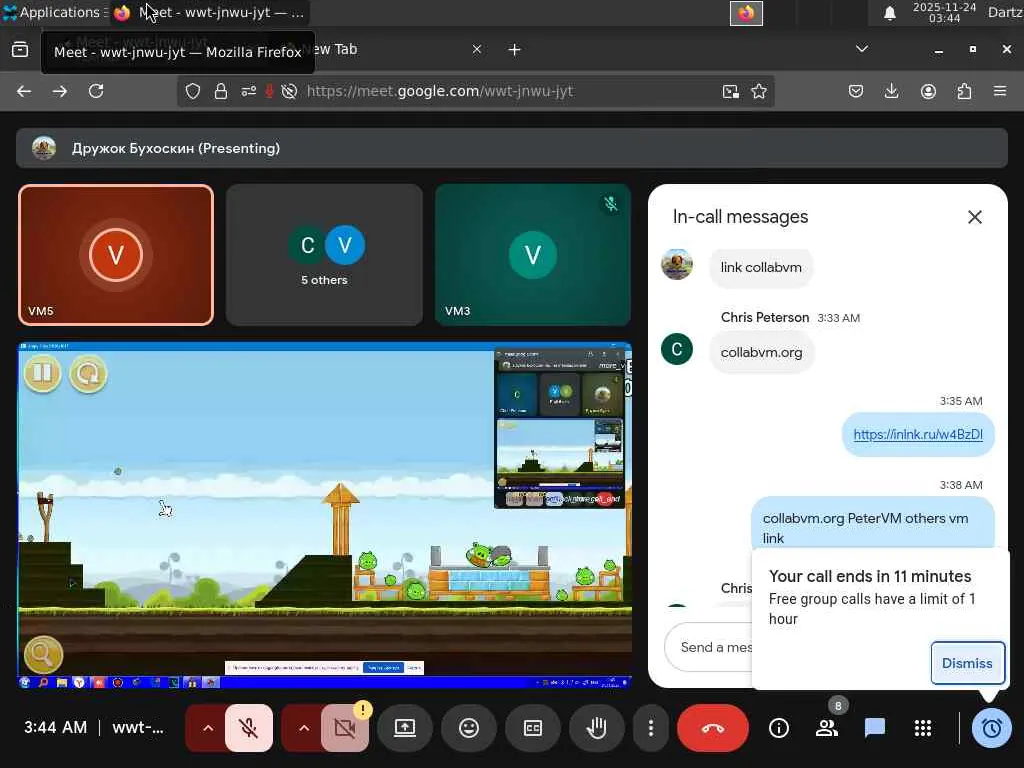Click the meet.google.com address bar
The width and height of the screenshot is (1024, 768).
coord(440,91)
